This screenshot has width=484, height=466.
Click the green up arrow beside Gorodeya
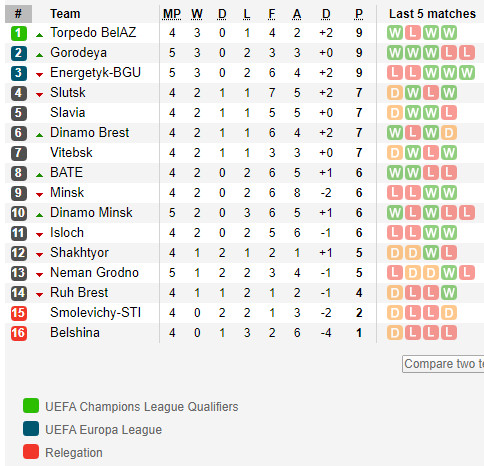(x=39, y=55)
